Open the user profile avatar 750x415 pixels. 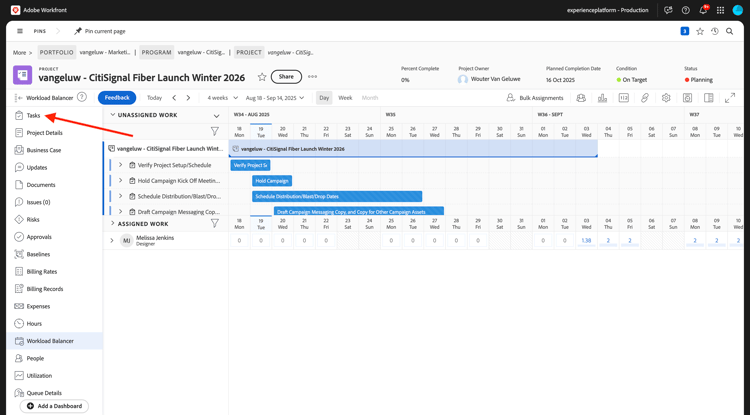[x=738, y=10]
